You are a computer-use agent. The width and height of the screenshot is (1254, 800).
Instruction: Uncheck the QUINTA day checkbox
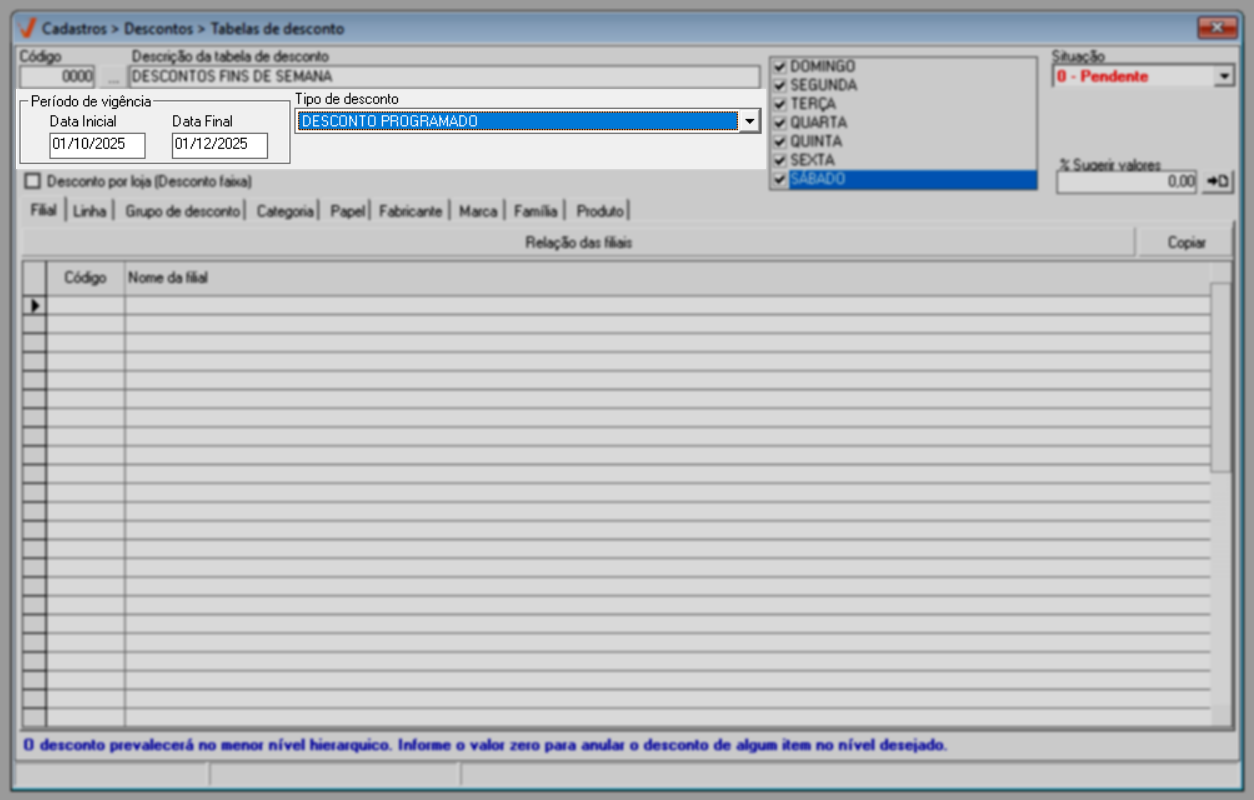[780, 142]
